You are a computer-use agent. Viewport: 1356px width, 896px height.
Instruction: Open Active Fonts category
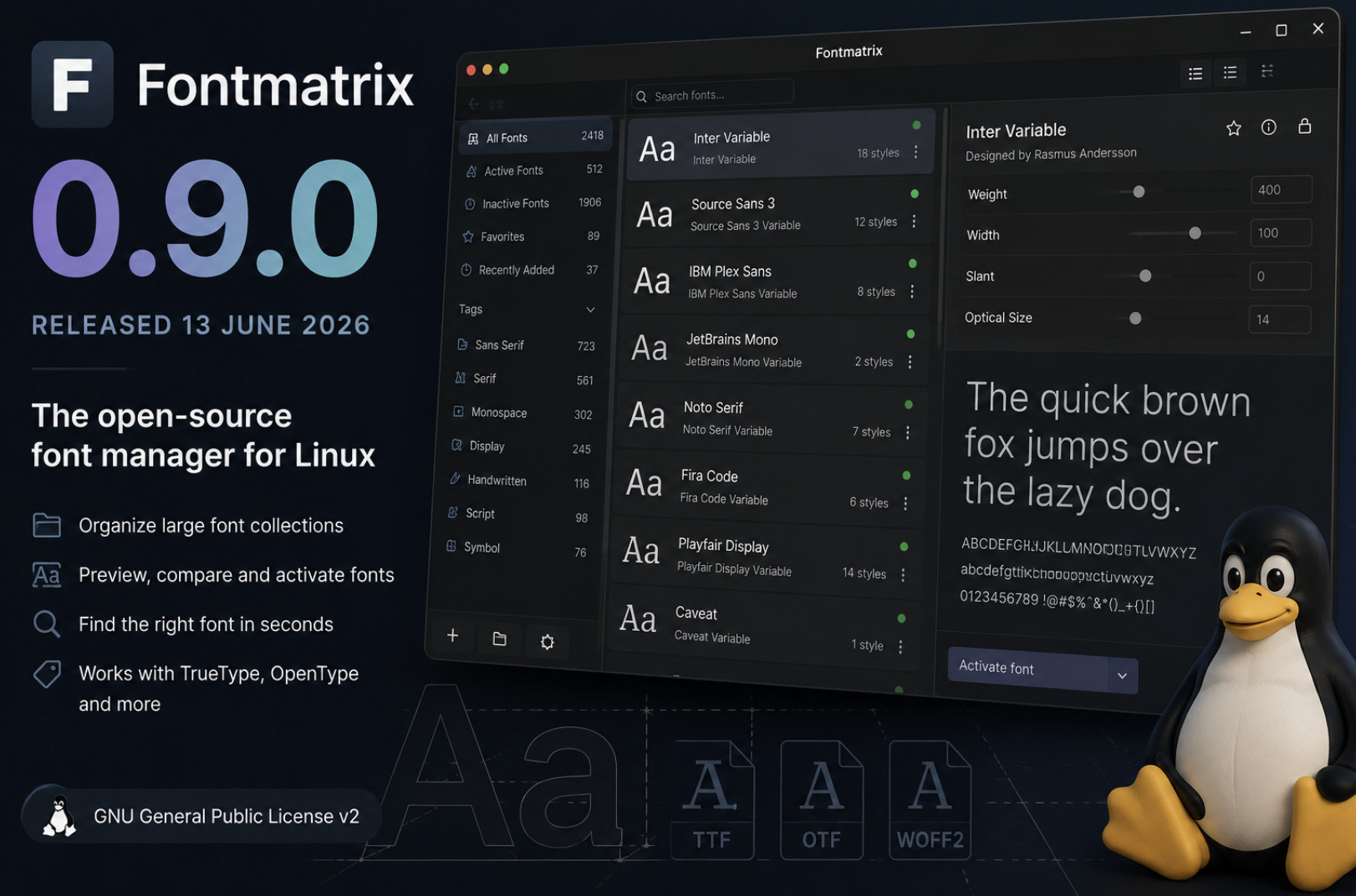pyautogui.click(x=534, y=170)
